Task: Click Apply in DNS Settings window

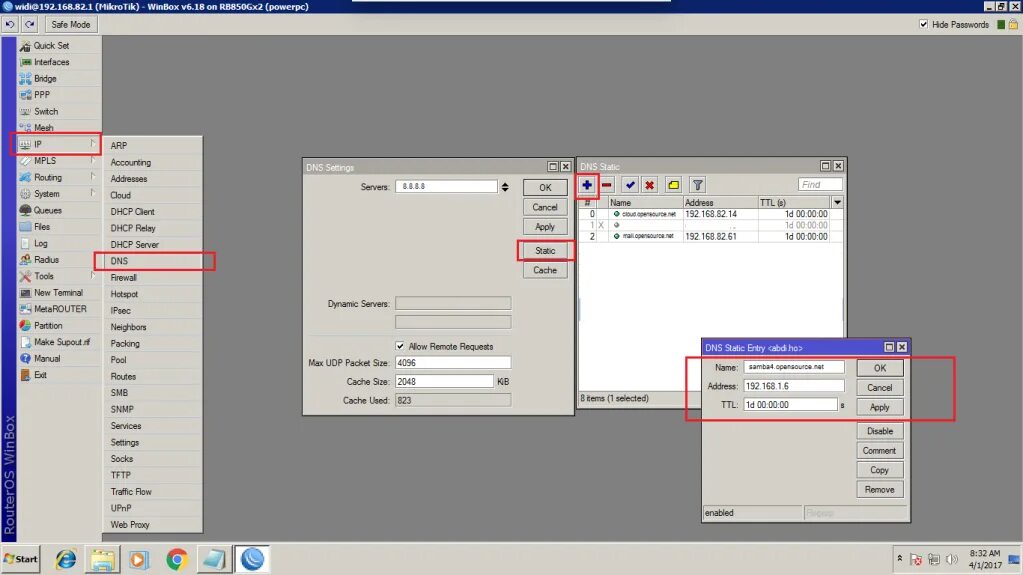Action: coord(545,226)
